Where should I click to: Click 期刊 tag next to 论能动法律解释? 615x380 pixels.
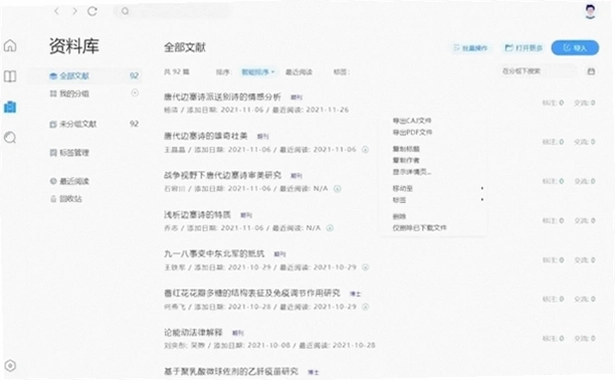click(x=238, y=333)
